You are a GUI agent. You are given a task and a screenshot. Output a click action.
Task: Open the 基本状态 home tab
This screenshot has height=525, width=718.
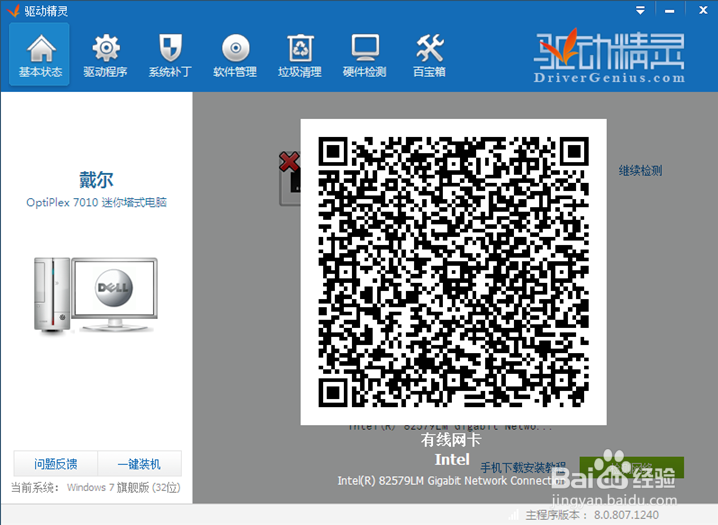click(x=39, y=54)
